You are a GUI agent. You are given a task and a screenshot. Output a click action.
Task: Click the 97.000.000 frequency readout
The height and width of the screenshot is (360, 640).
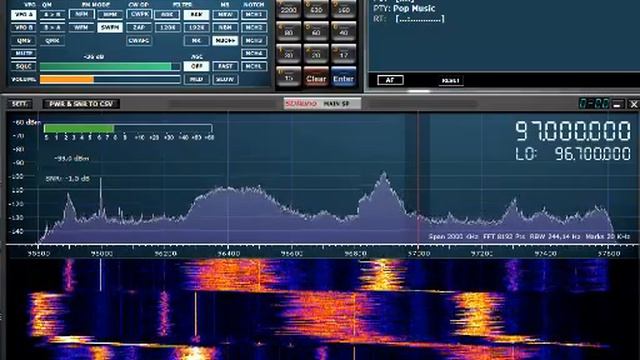pos(573,131)
